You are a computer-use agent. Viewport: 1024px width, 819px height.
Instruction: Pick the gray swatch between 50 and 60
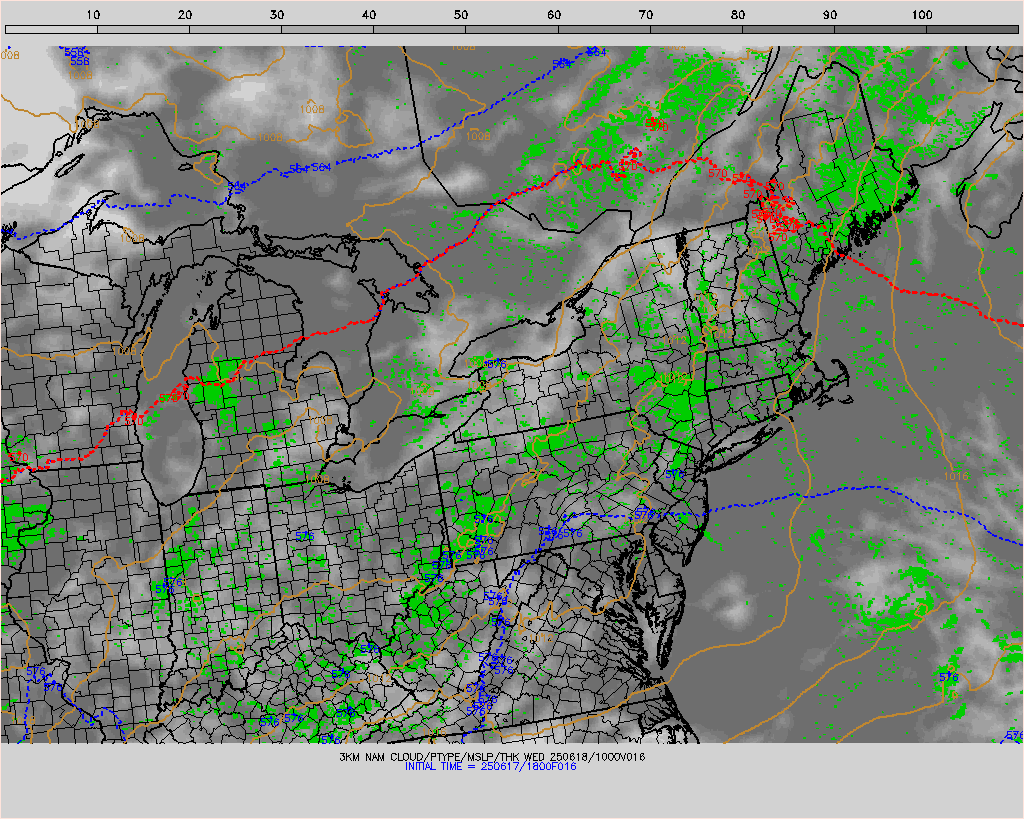click(512, 29)
